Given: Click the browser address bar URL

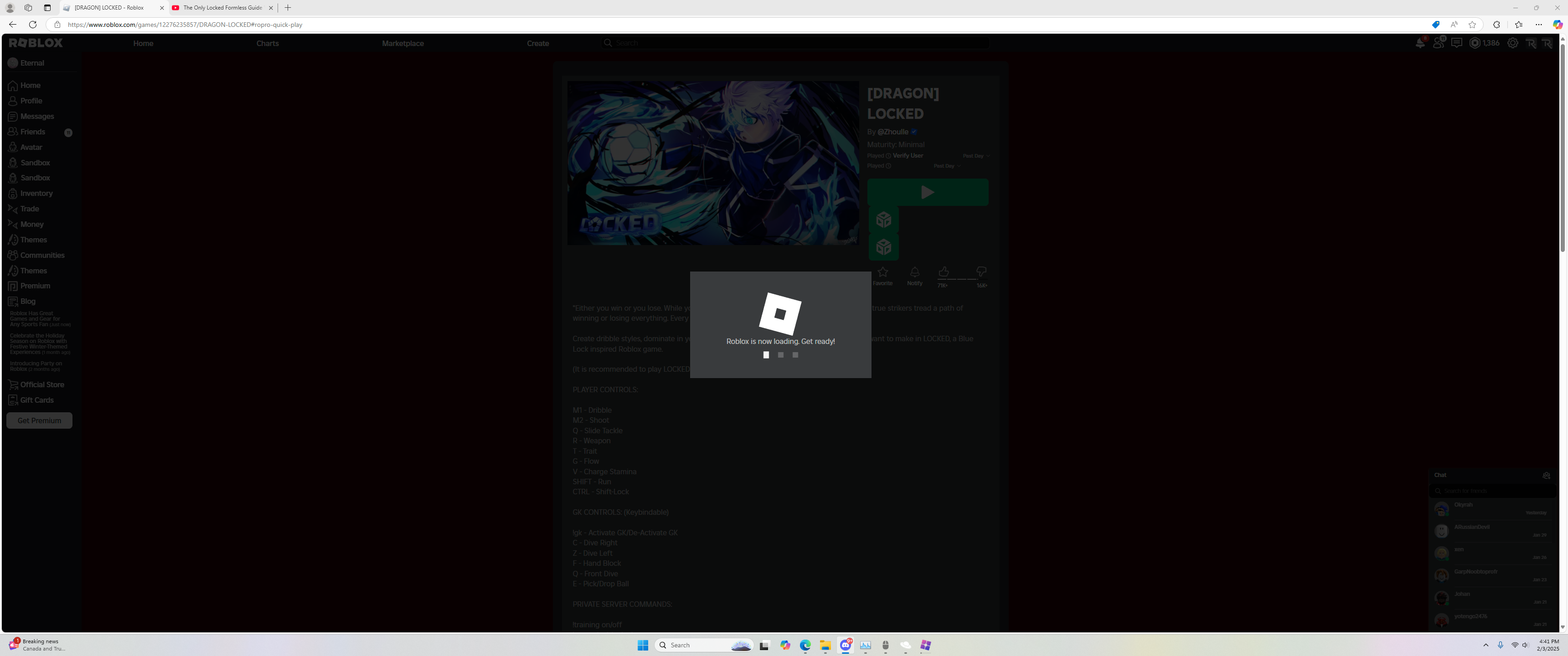Looking at the screenshot, I should (x=185, y=25).
